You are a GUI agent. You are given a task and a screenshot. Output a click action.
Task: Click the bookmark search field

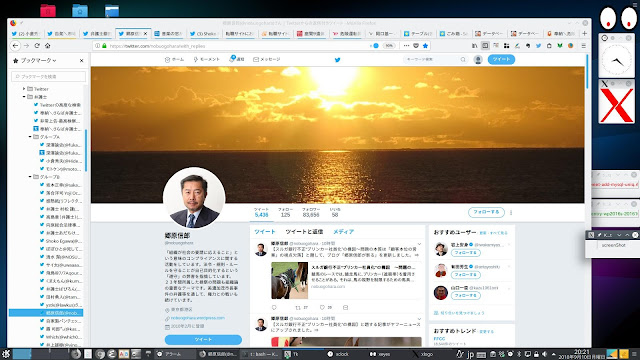click(49, 76)
